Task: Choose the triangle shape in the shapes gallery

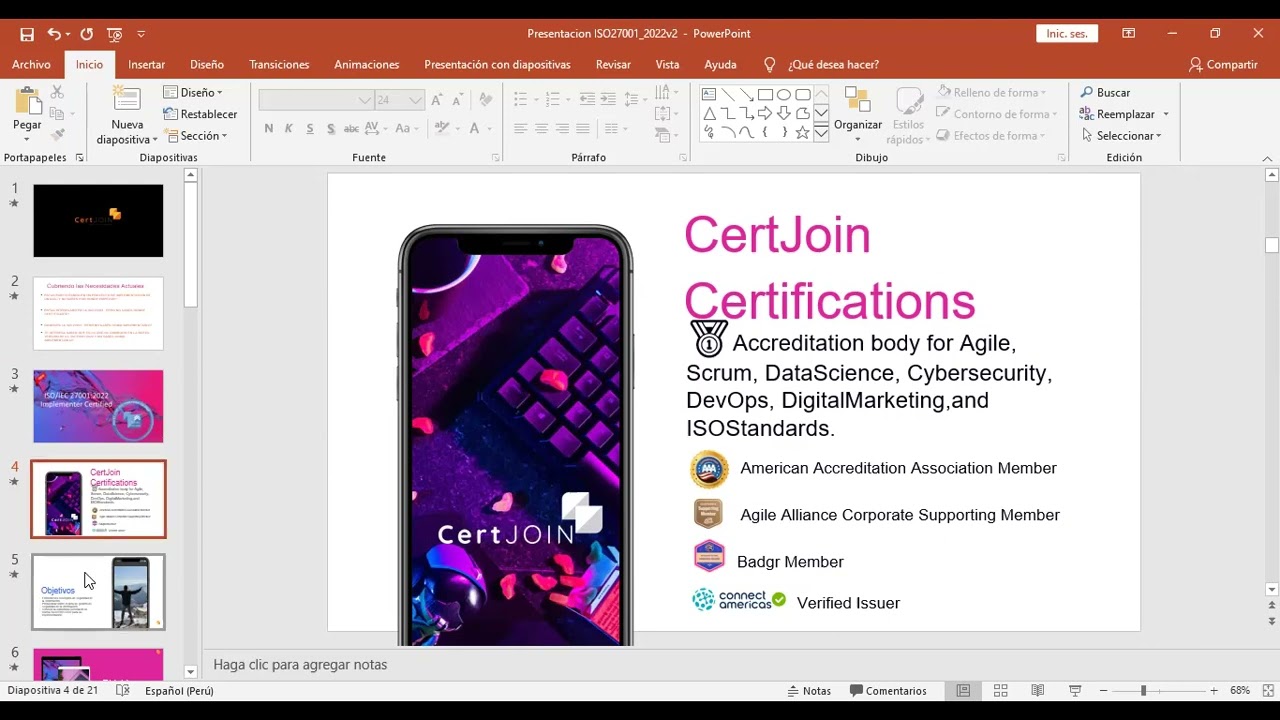Action: (x=709, y=114)
